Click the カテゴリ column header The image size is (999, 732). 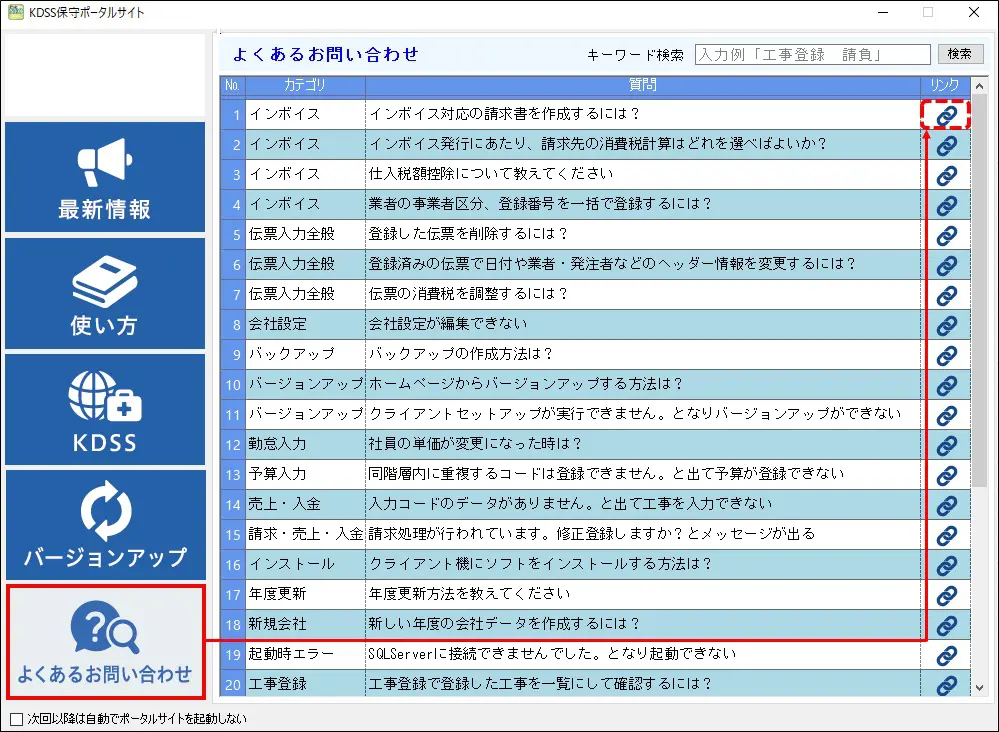click(x=305, y=86)
